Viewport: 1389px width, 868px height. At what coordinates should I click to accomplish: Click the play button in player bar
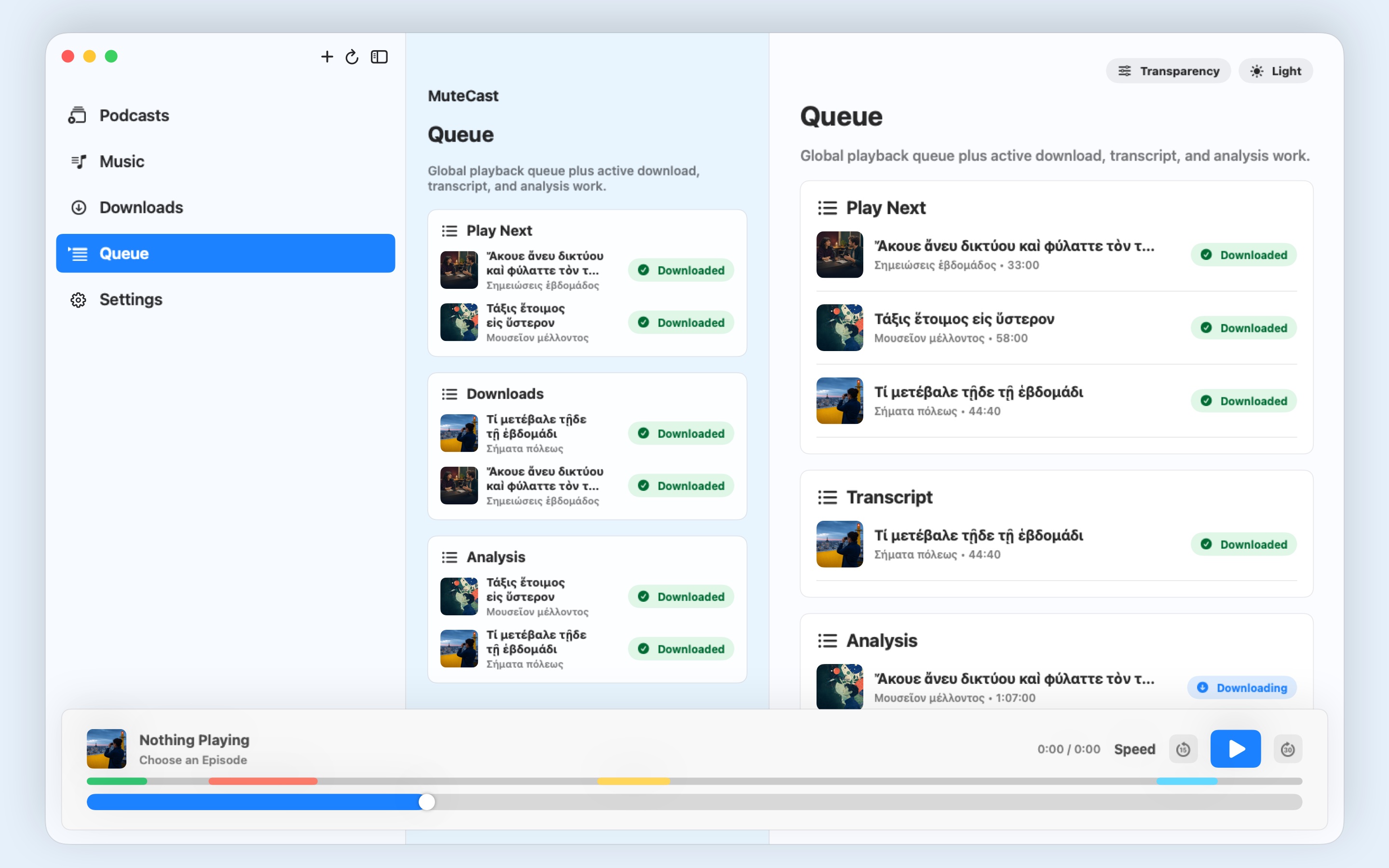pyautogui.click(x=1235, y=748)
